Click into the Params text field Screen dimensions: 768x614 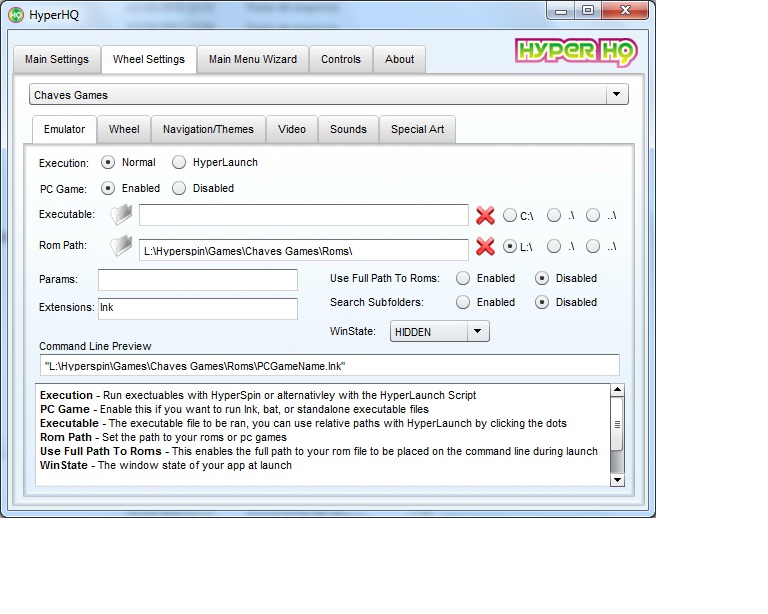(198, 280)
